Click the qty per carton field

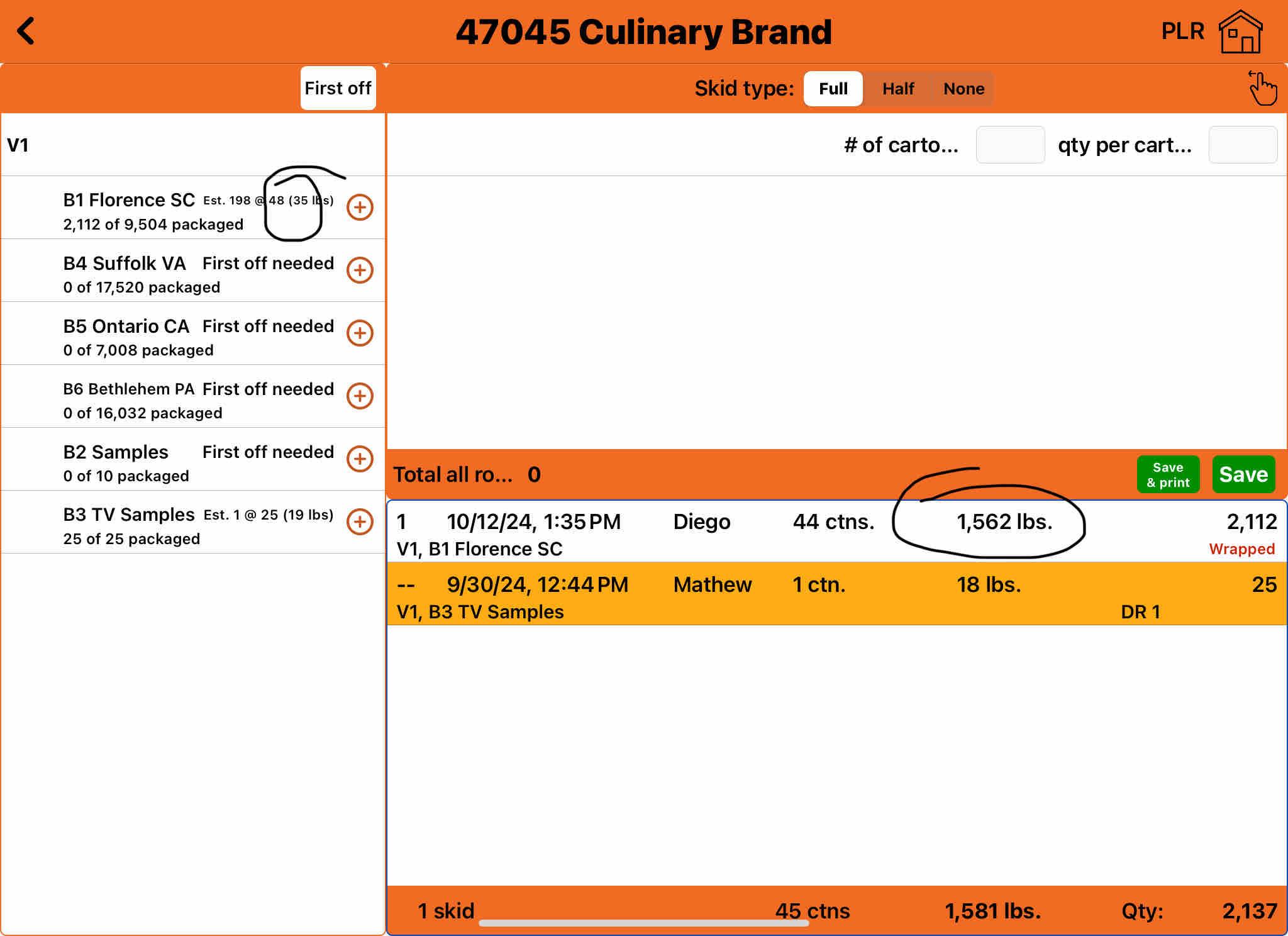pyautogui.click(x=1243, y=145)
